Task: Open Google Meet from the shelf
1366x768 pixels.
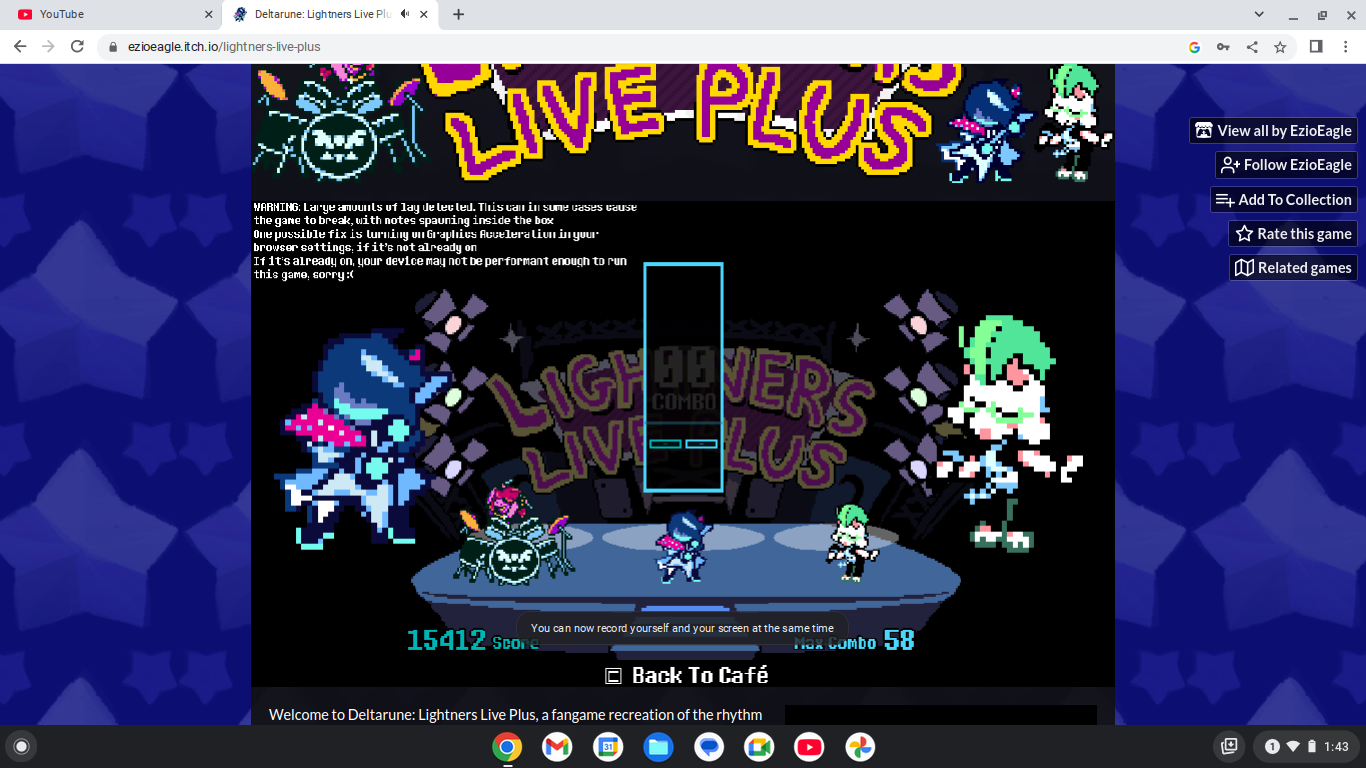Action: (x=759, y=747)
